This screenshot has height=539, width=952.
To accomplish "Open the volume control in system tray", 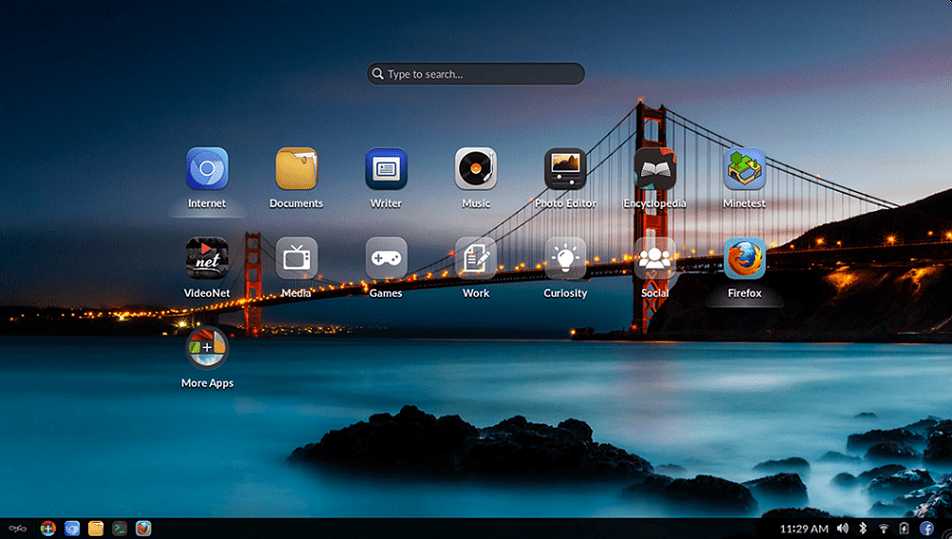I will click(842, 528).
